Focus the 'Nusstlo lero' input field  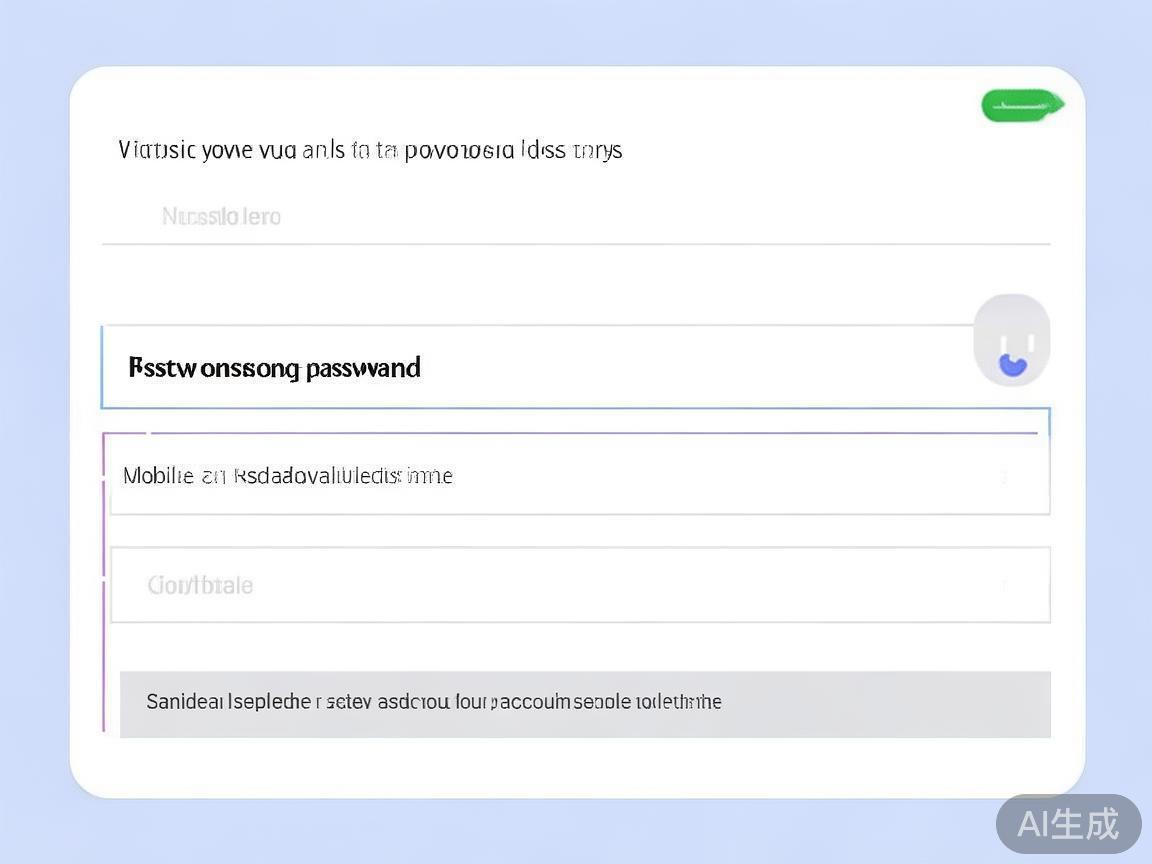point(575,217)
